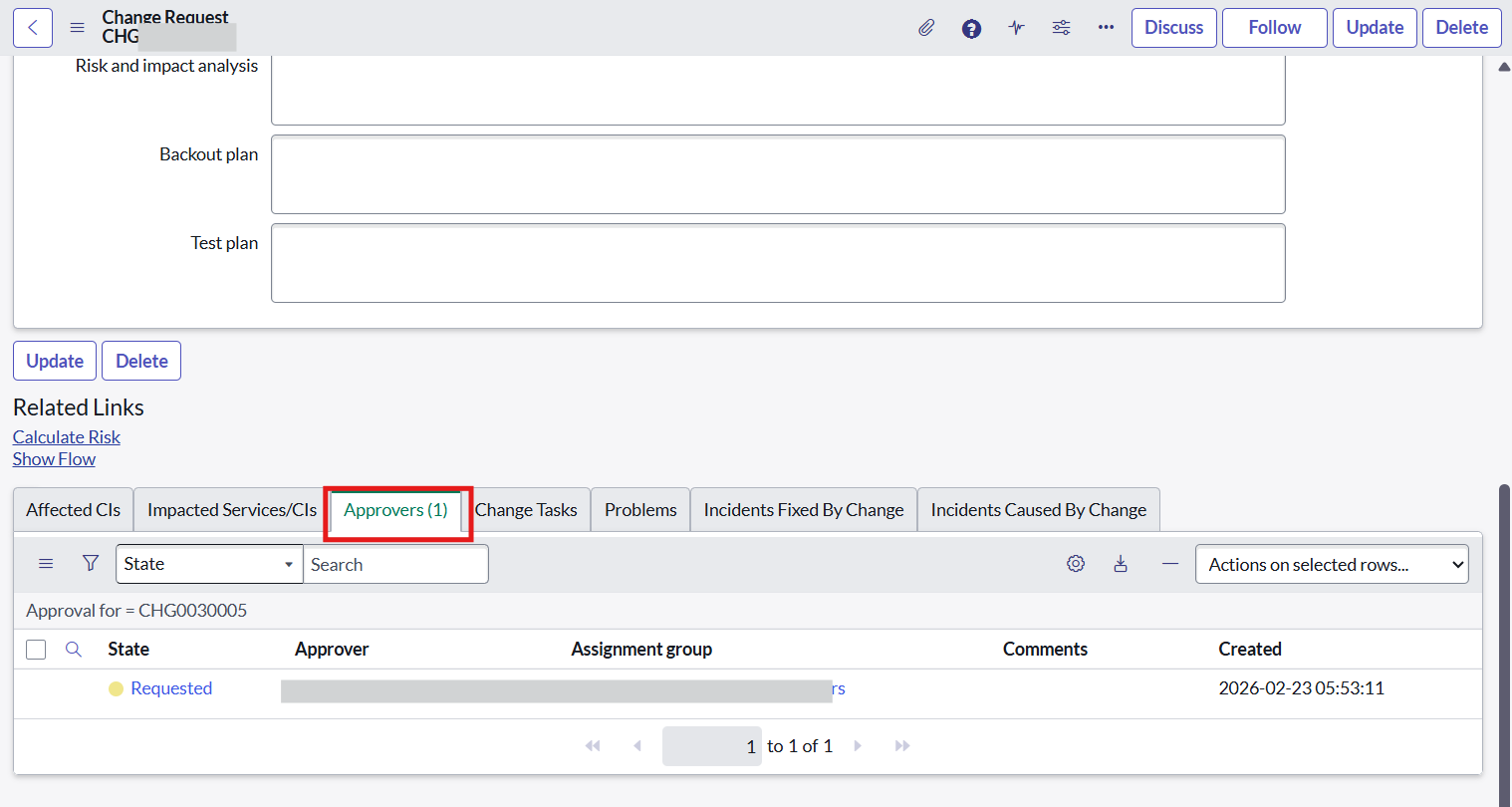
Task: Sort by the Assignment group column header
Action: [641, 650]
